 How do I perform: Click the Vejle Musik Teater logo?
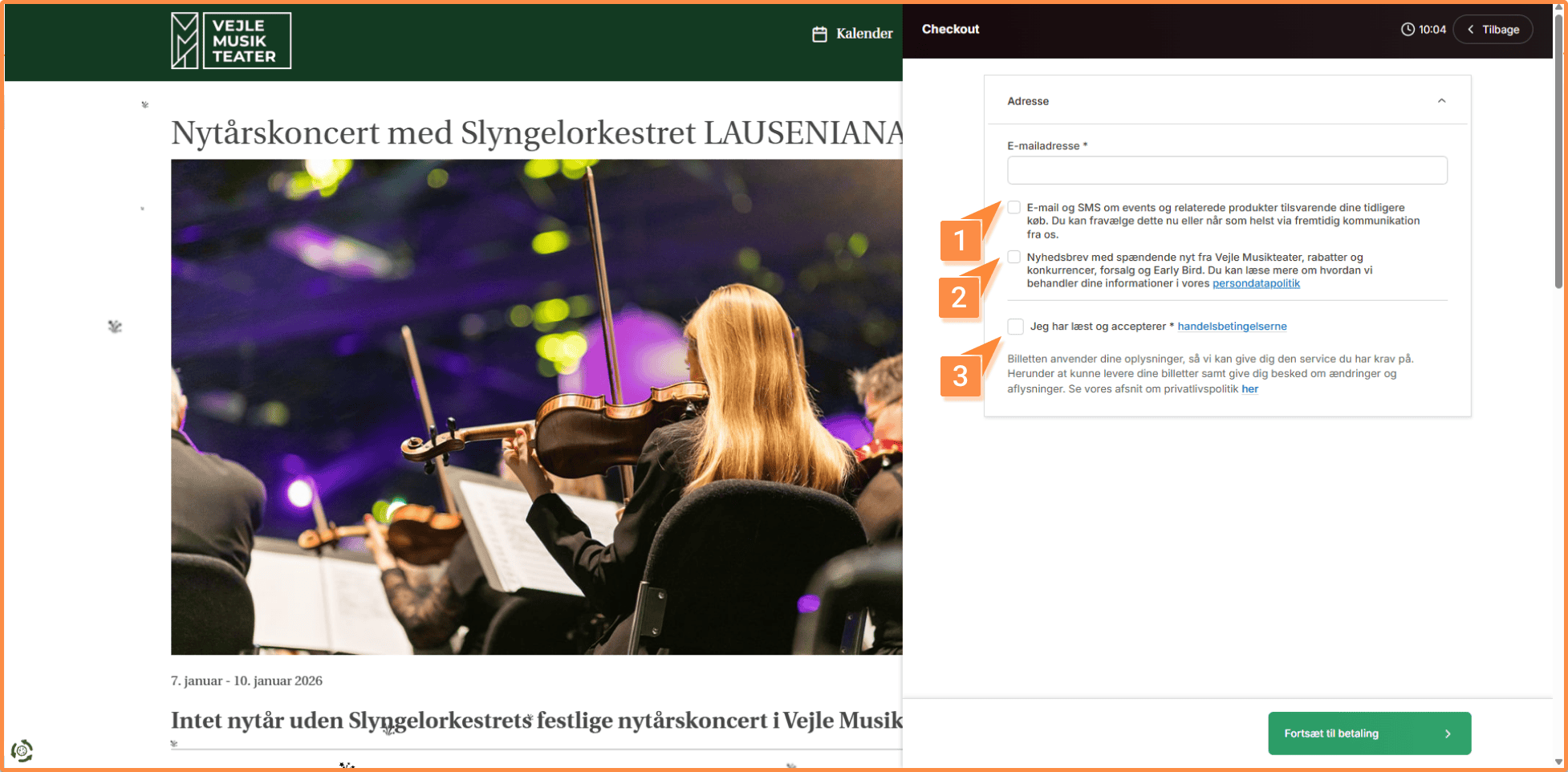pyautogui.click(x=231, y=41)
